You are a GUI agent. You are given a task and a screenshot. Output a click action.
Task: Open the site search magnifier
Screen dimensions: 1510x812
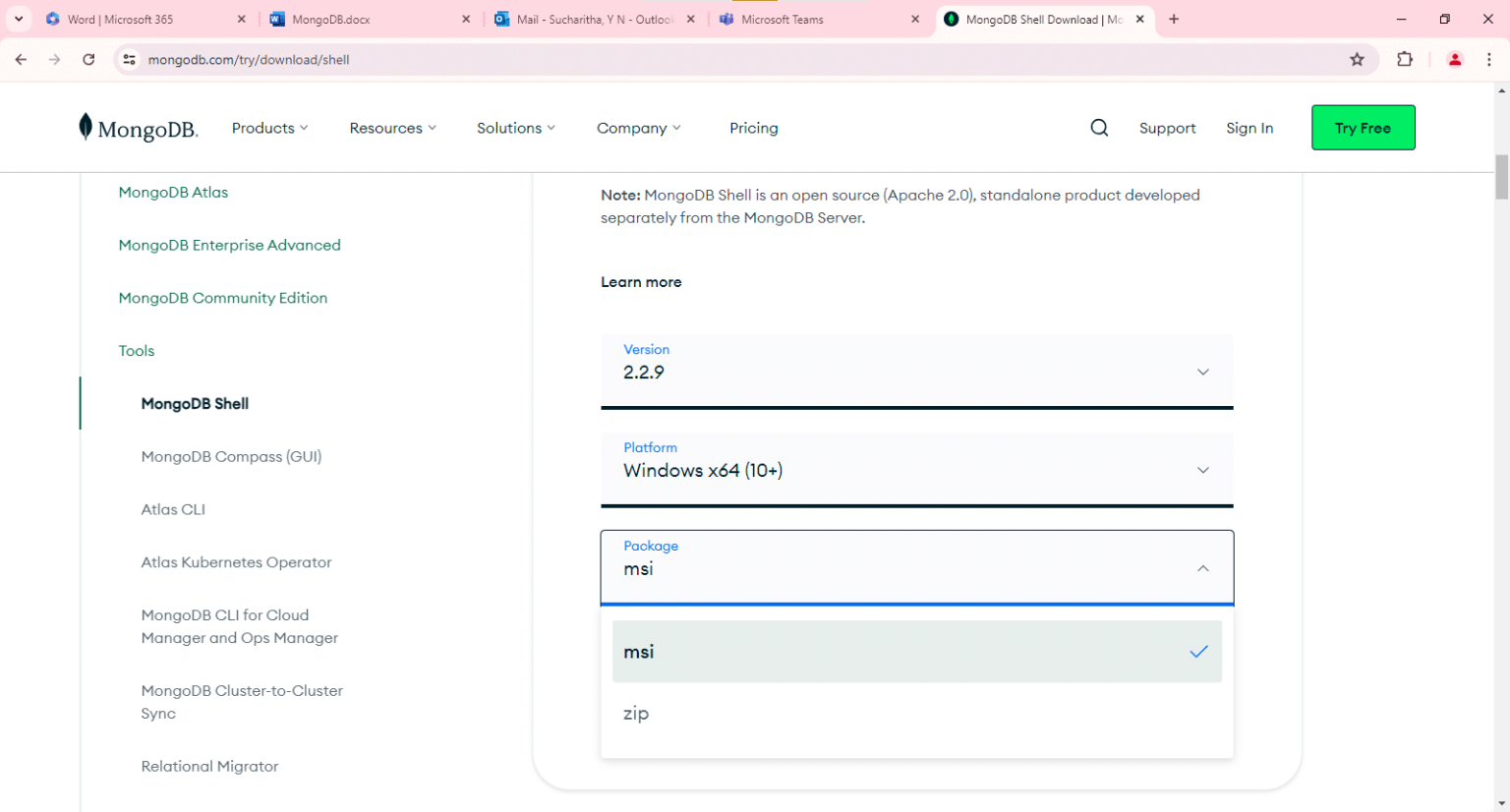1098,127
